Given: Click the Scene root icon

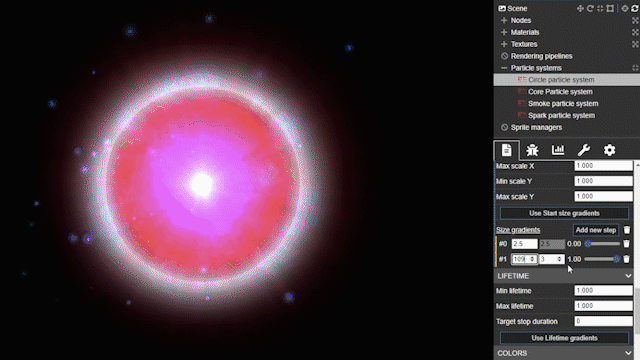Looking at the screenshot, I should coord(502,8).
